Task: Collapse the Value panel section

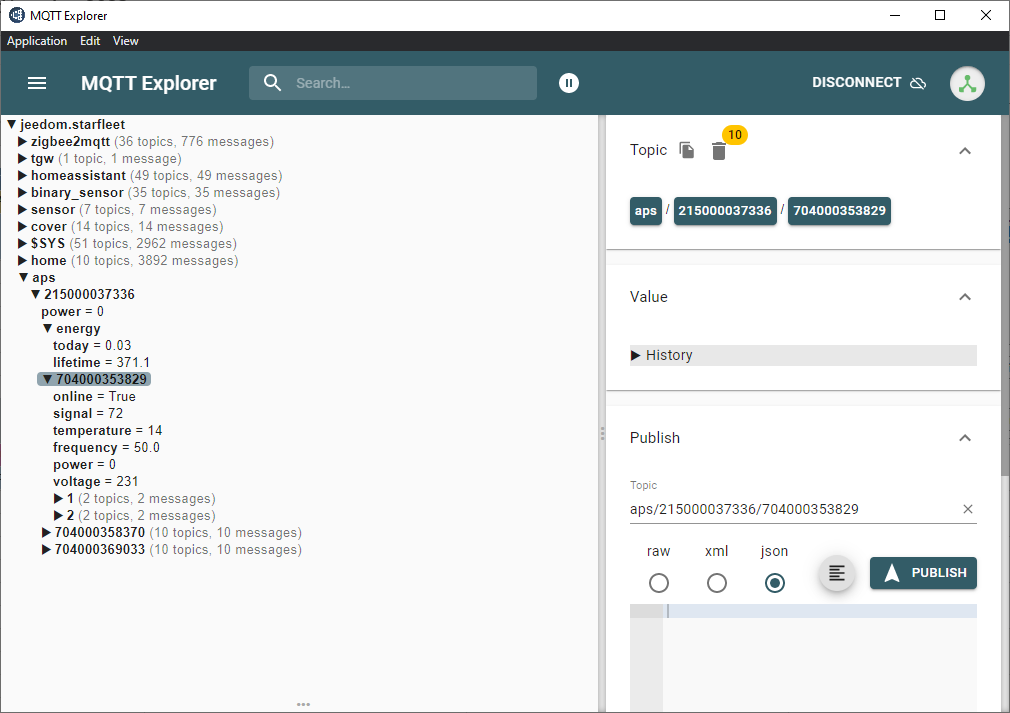Action: (964, 297)
